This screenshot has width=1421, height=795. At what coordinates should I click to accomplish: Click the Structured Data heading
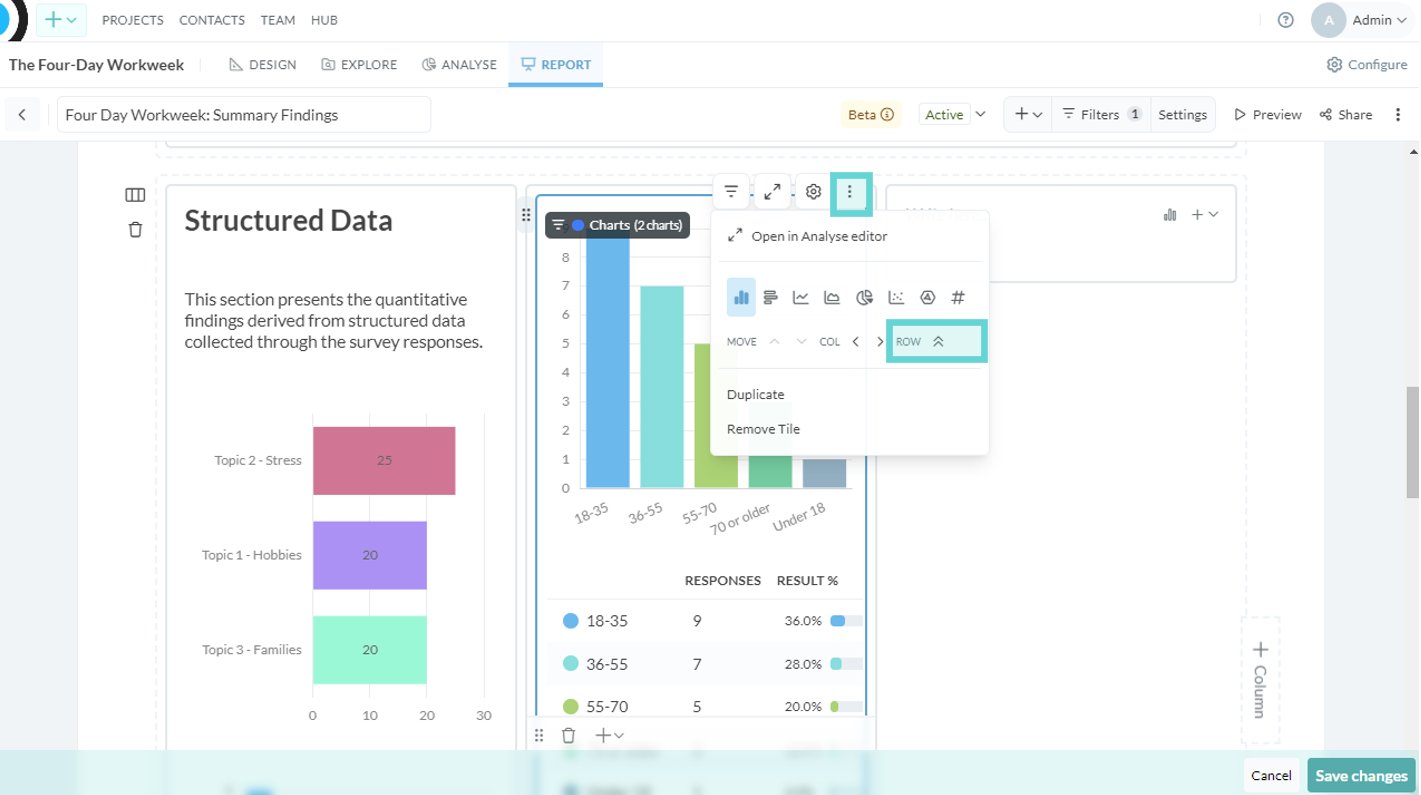click(288, 221)
